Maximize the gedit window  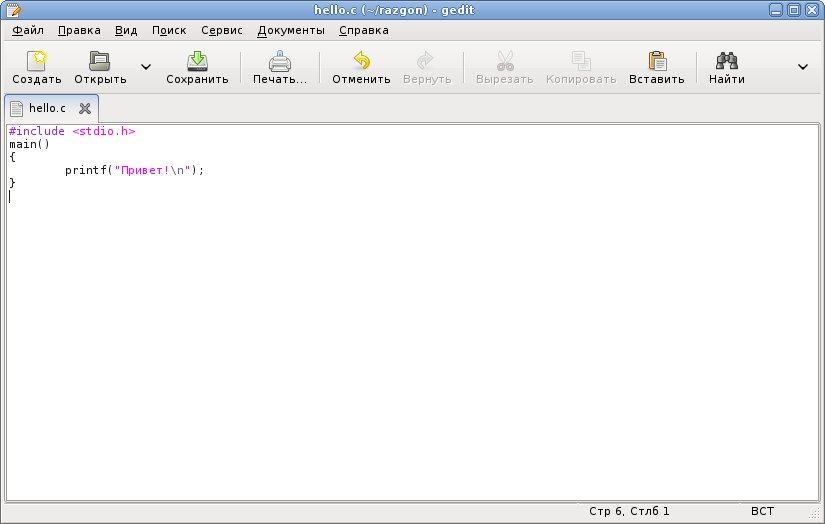pyautogui.click(x=794, y=9)
